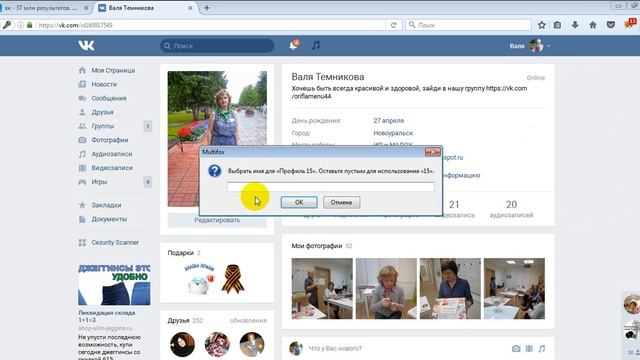Click the browser address bar URL
Screen dimensions: 640x360
click(76, 25)
